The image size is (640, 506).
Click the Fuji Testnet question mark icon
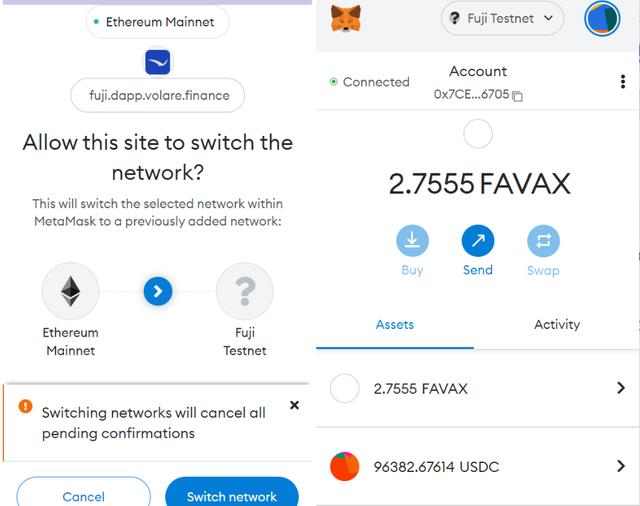pos(244,291)
